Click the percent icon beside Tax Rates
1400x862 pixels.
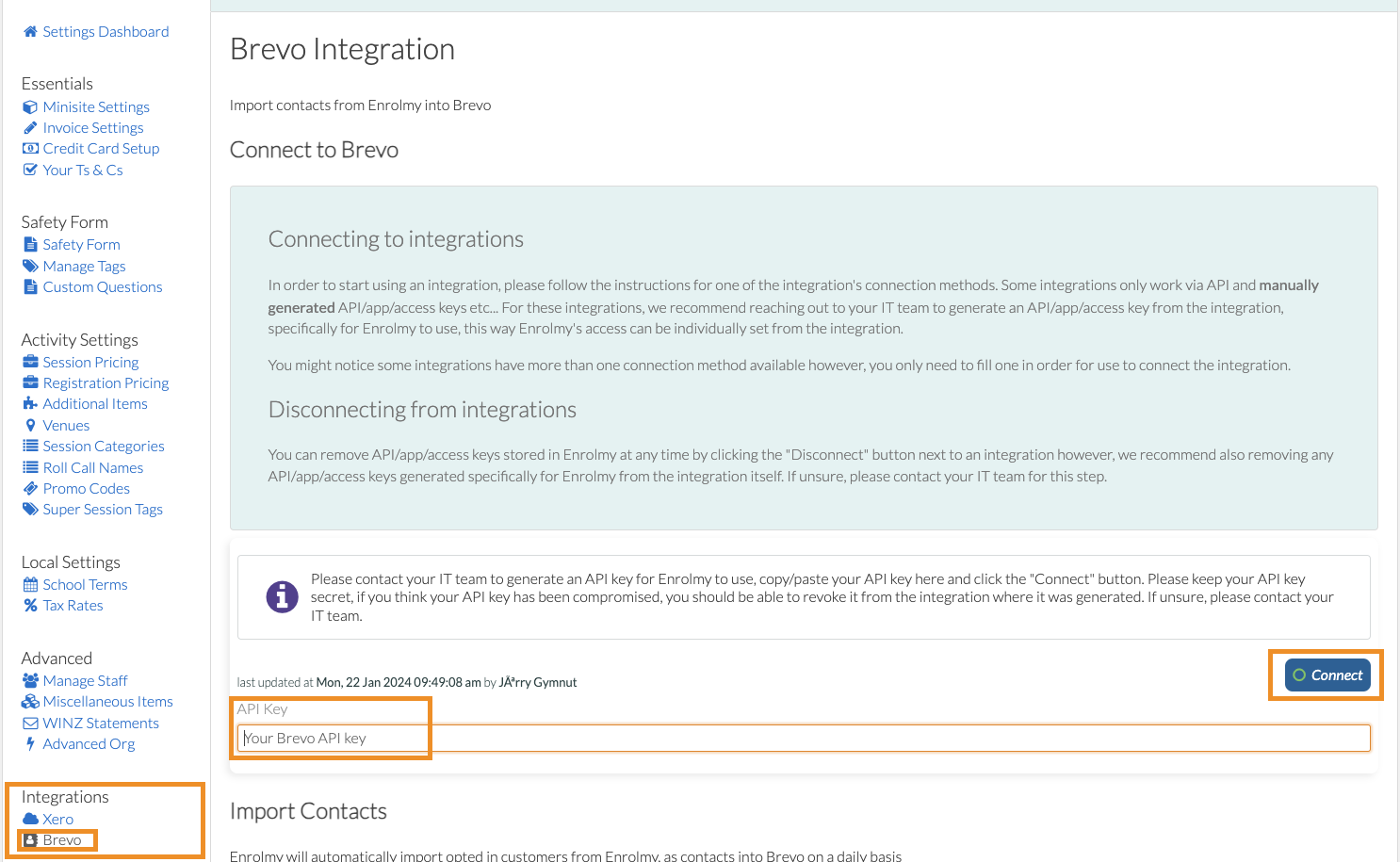[x=30, y=606]
